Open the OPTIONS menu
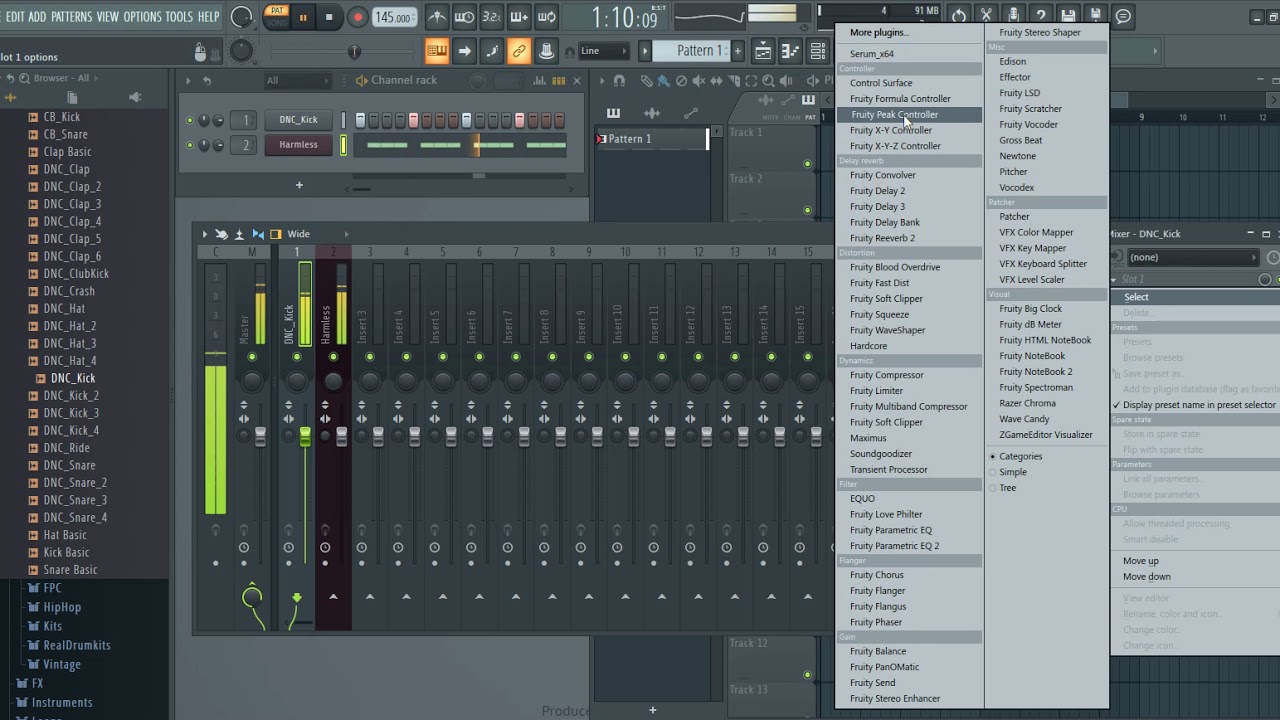The height and width of the screenshot is (720, 1280). (142, 17)
